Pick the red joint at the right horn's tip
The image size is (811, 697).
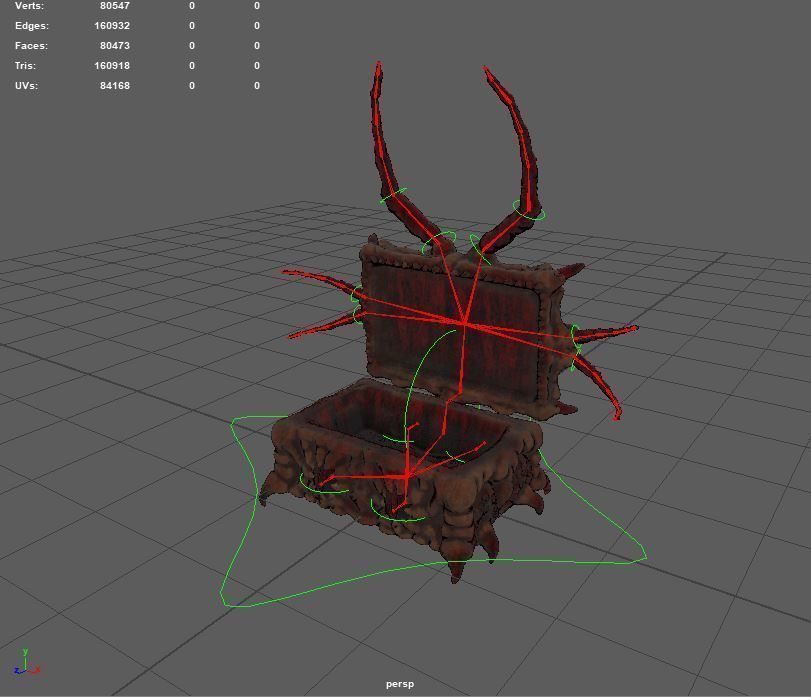[485, 68]
